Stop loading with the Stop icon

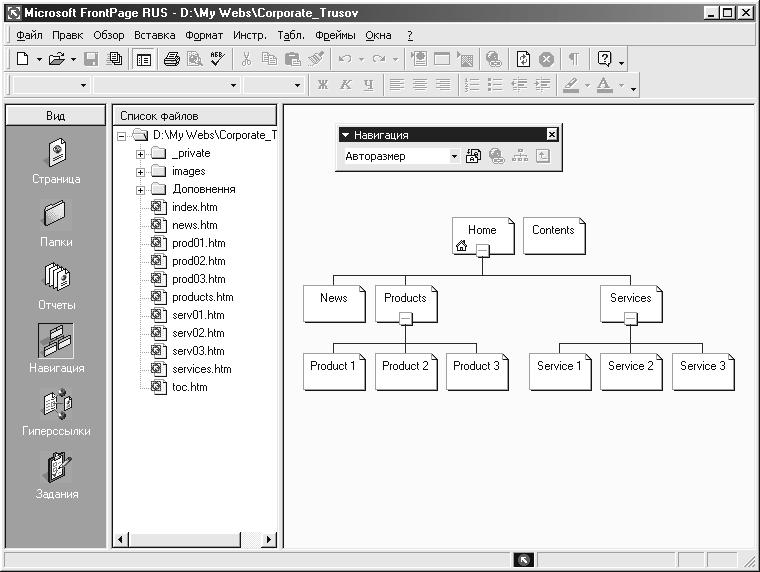tap(546, 59)
